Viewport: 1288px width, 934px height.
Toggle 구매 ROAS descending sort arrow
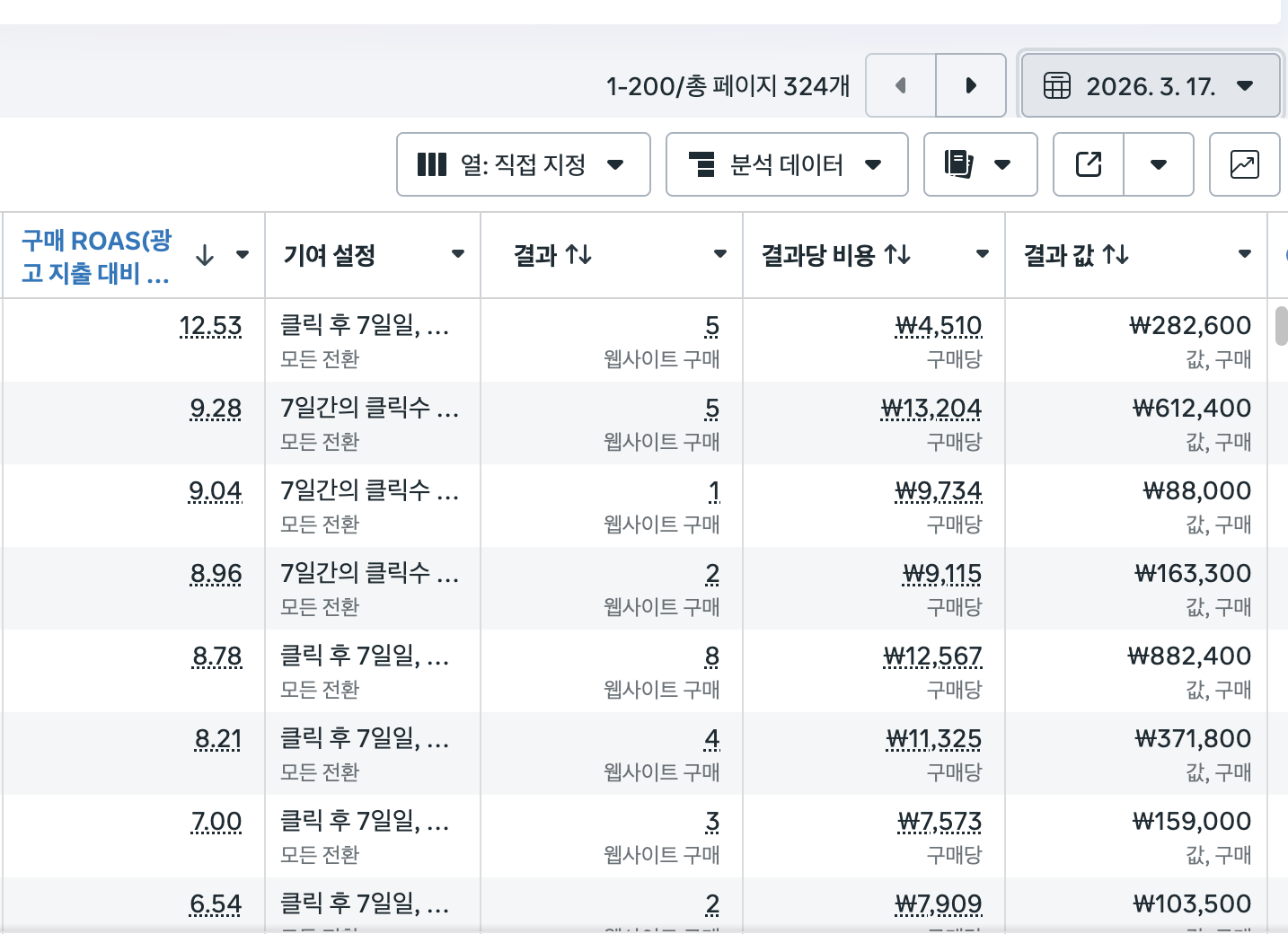205,255
